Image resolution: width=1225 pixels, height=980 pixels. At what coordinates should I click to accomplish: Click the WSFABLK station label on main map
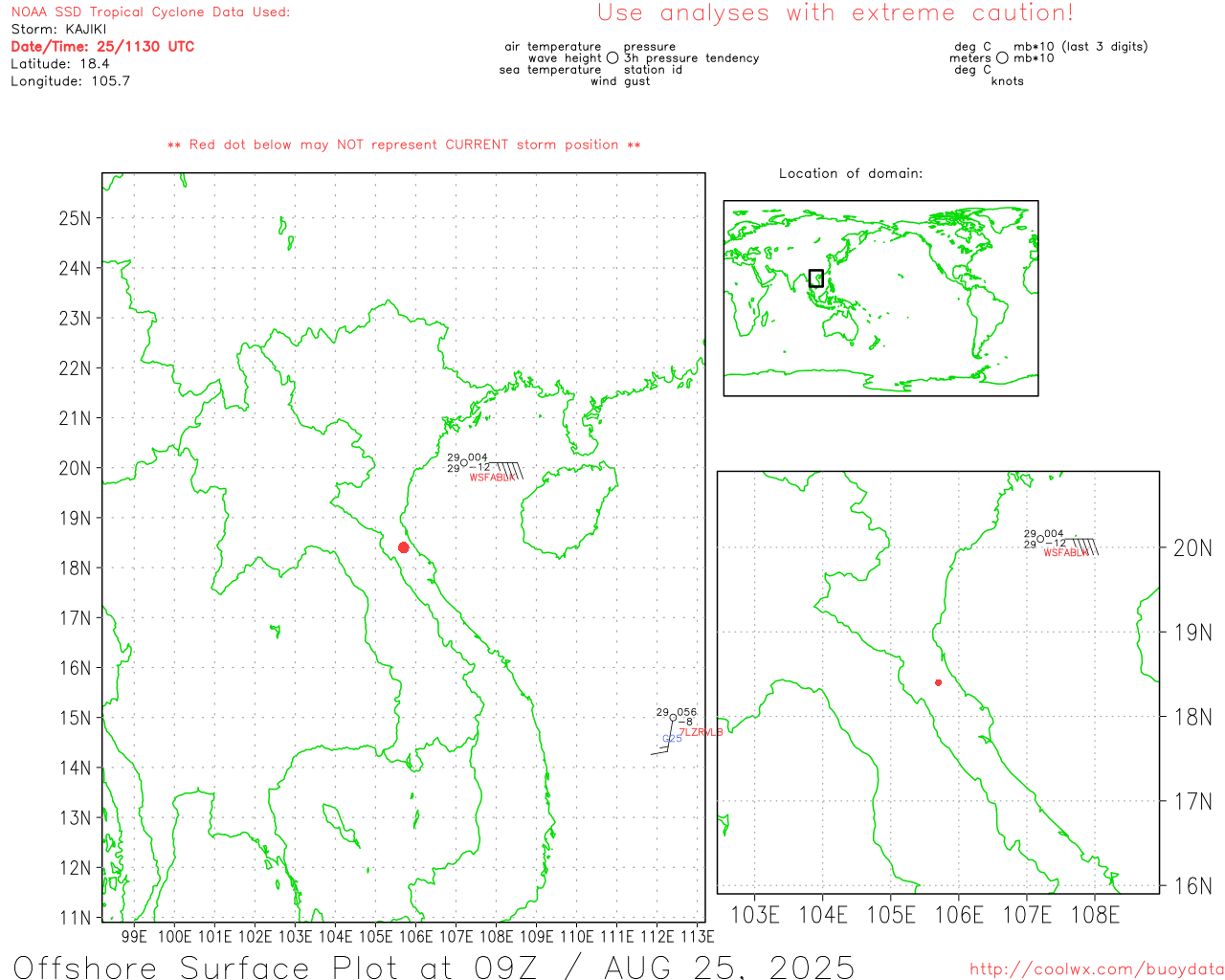[493, 477]
